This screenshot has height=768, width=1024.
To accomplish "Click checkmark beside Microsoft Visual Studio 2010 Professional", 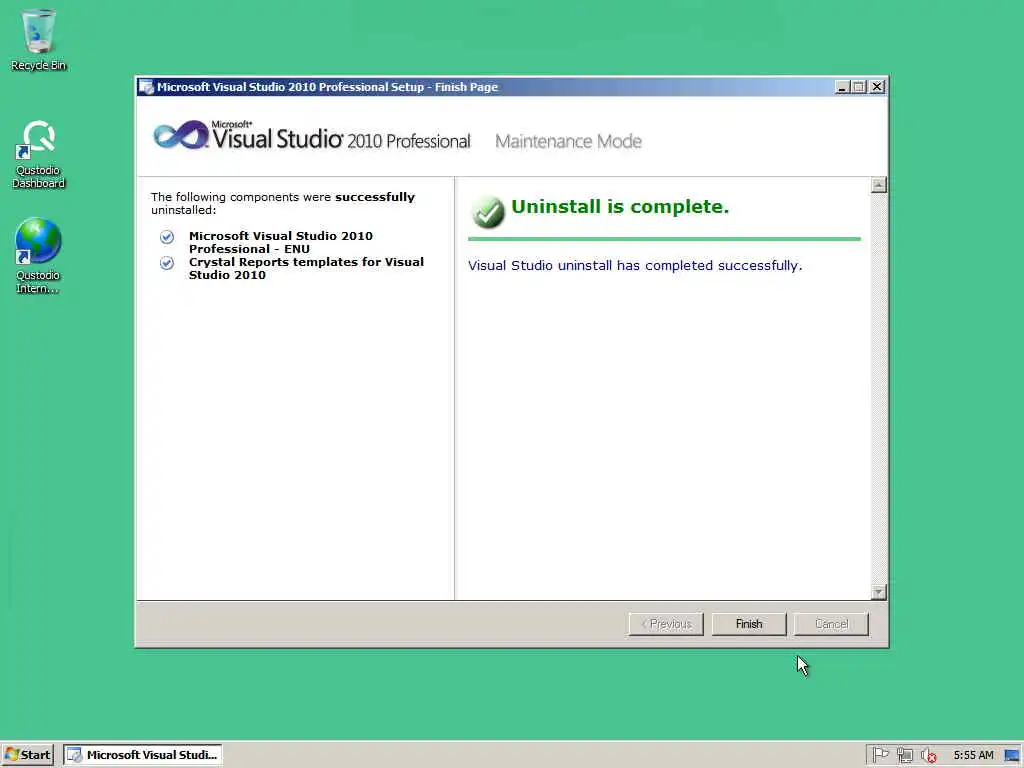I will [167, 236].
